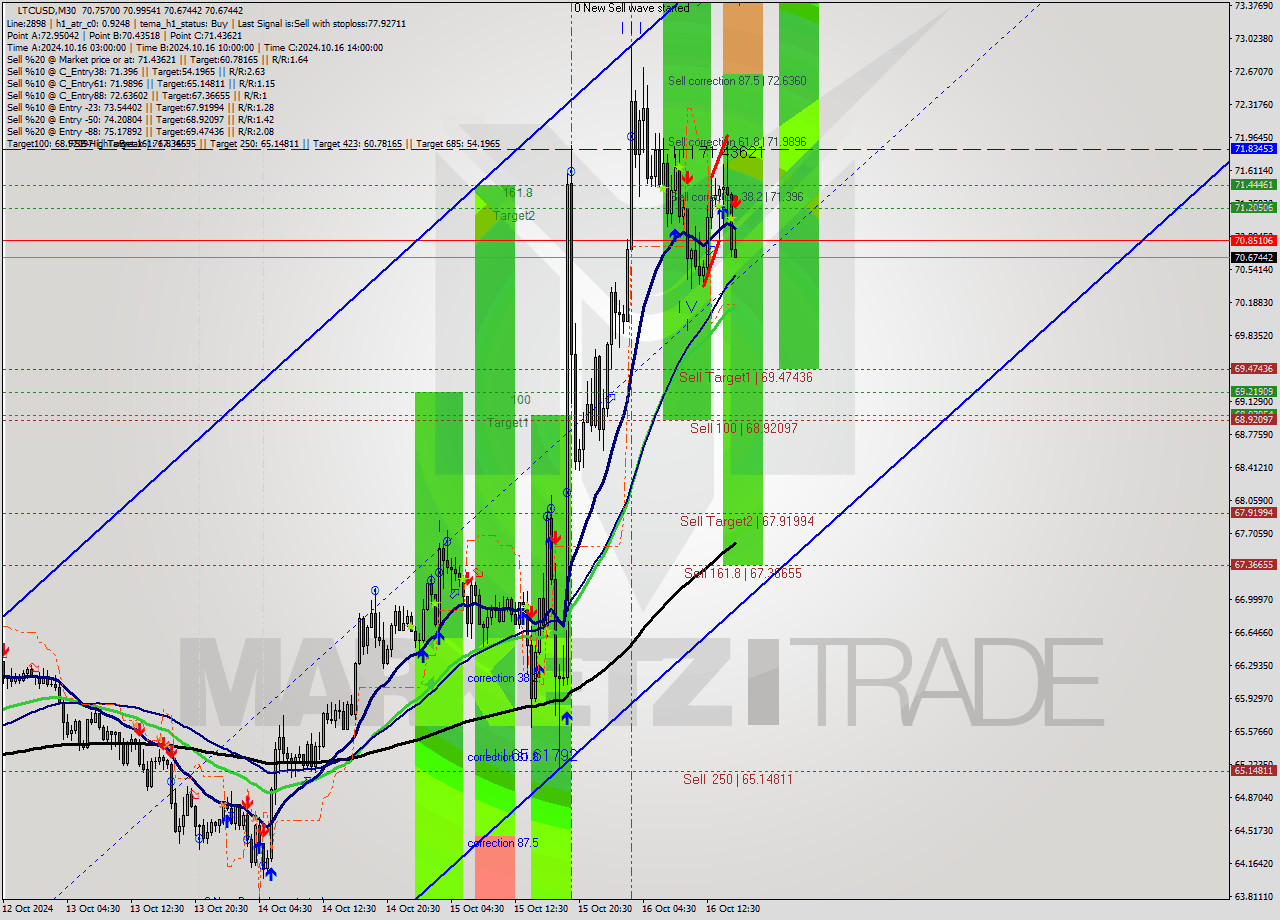This screenshot has width=1280, height=920.
Task: Click the green 71.20506 price tag
Action: [1253, 207]
